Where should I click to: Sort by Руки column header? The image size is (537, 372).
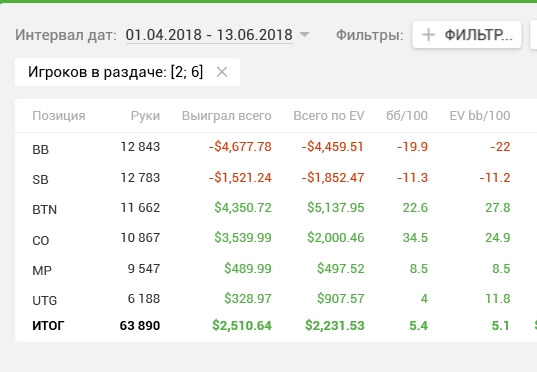(x=145, y=116)
